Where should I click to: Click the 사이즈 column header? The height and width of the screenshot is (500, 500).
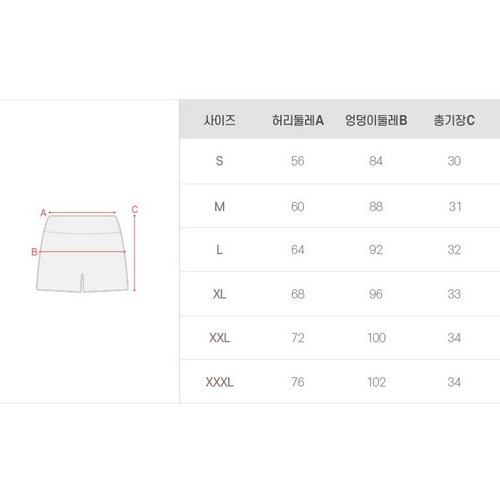tap(220, 120)
